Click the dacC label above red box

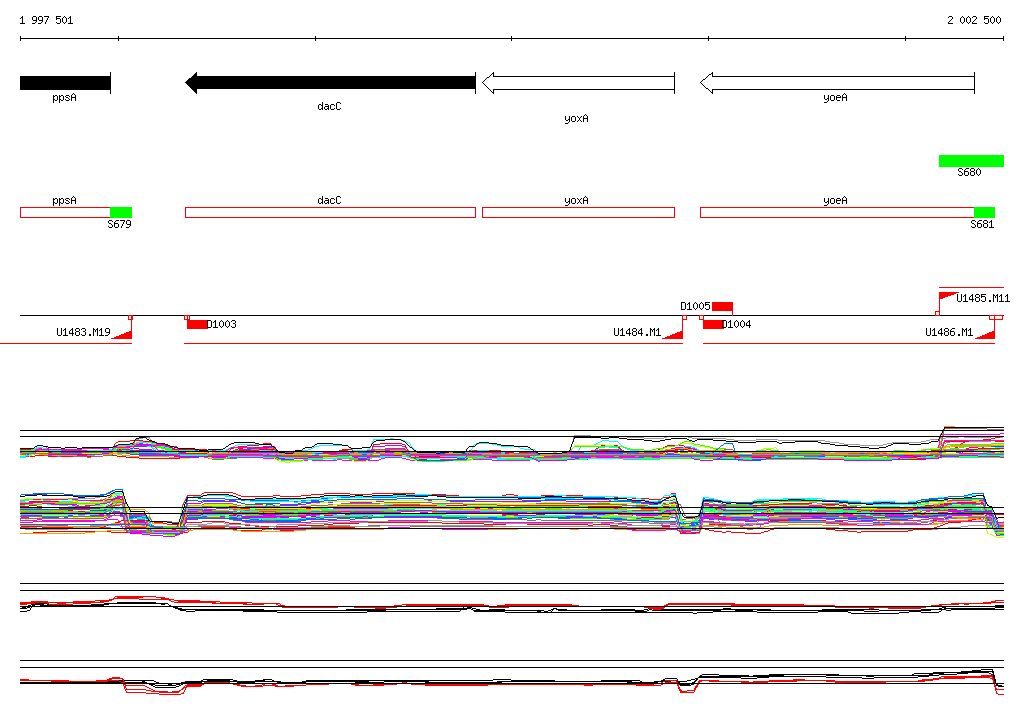click(329, 201)
